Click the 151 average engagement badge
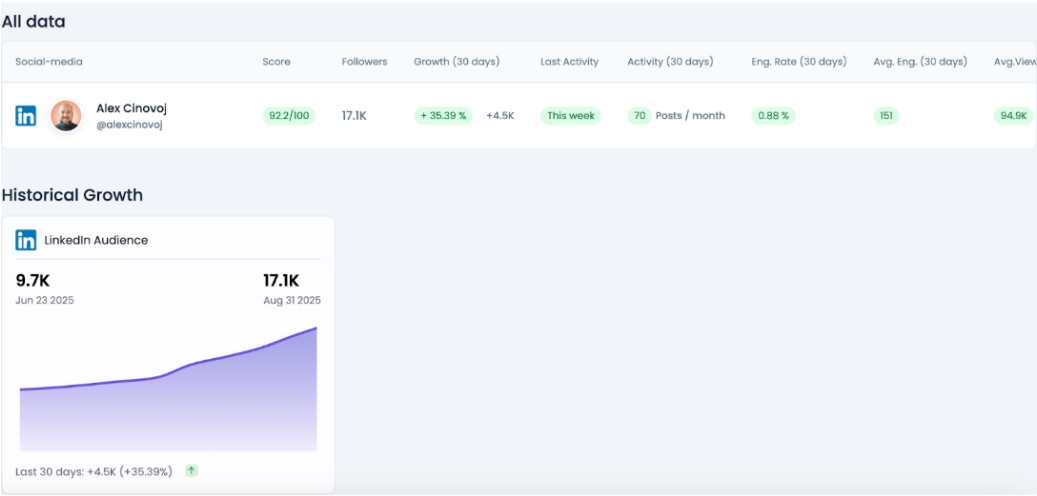Viewport: 1037px width, 496px height. [886, 116]
